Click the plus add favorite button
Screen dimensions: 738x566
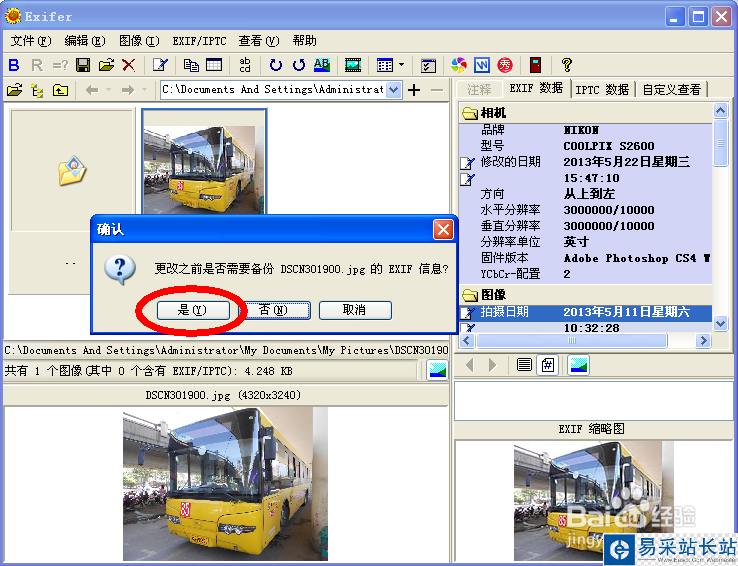pyautogui.click(x=414, y=90)
